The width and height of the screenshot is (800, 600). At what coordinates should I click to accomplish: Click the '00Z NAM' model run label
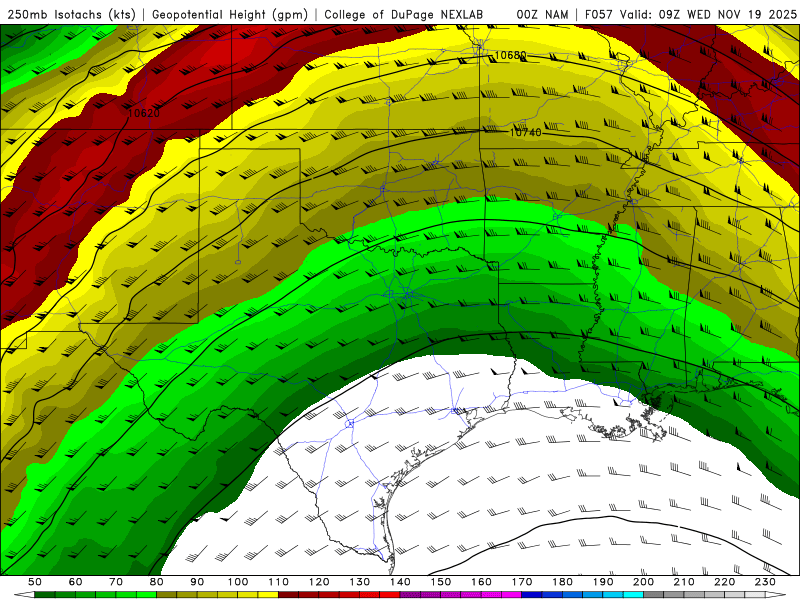(x=542, y=14)
